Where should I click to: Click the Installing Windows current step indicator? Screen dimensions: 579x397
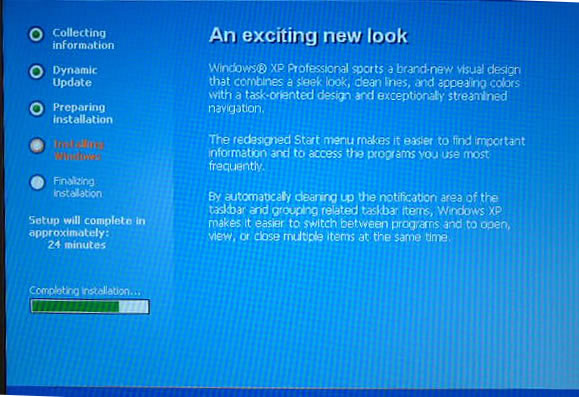point(37,146)
